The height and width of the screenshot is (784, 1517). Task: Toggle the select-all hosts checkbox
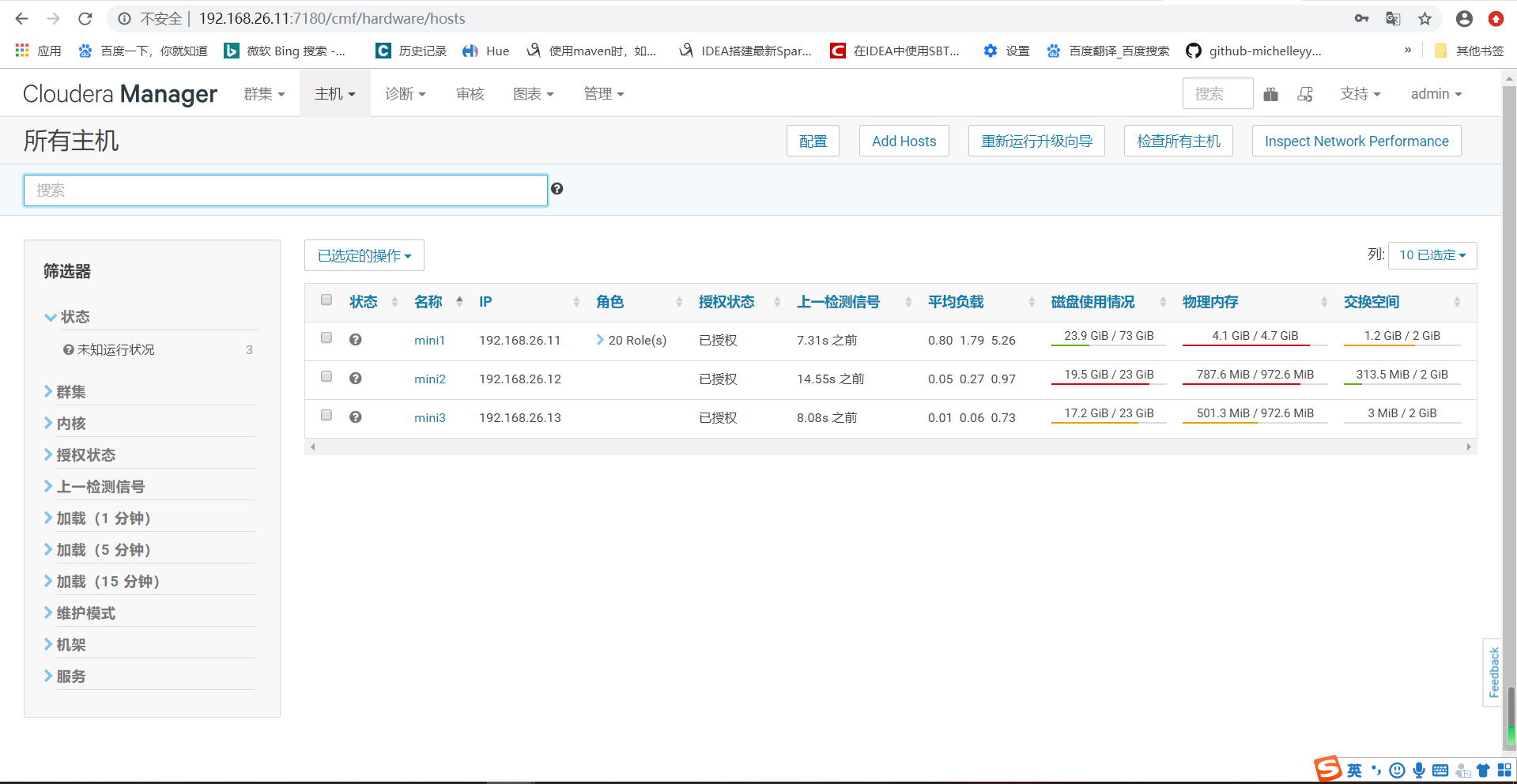(326, 300)
